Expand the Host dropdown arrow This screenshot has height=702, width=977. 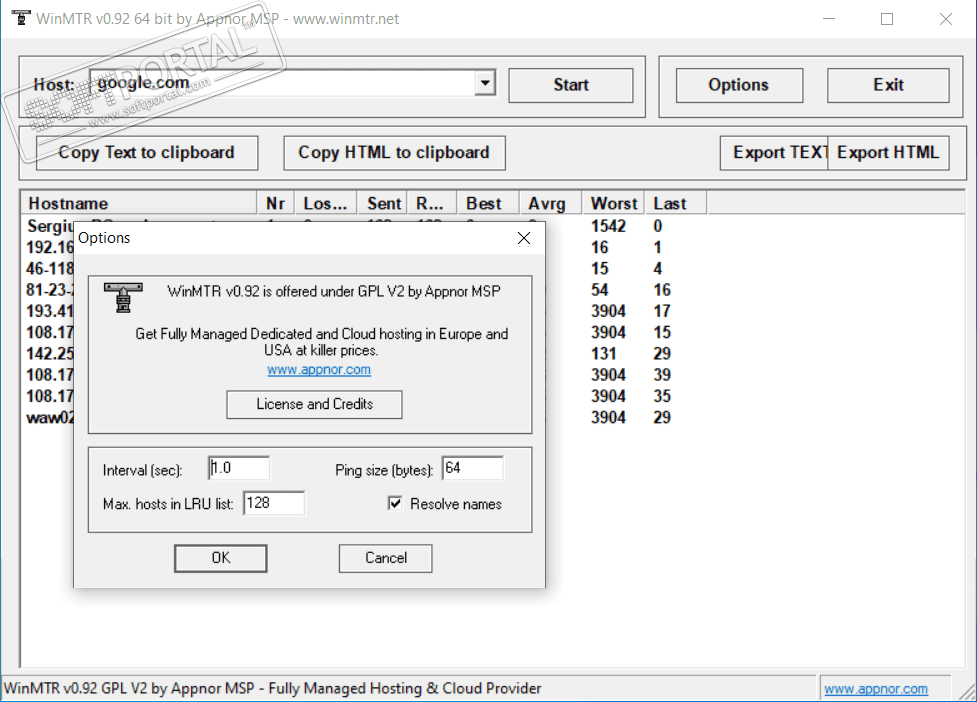pos(485,83)
